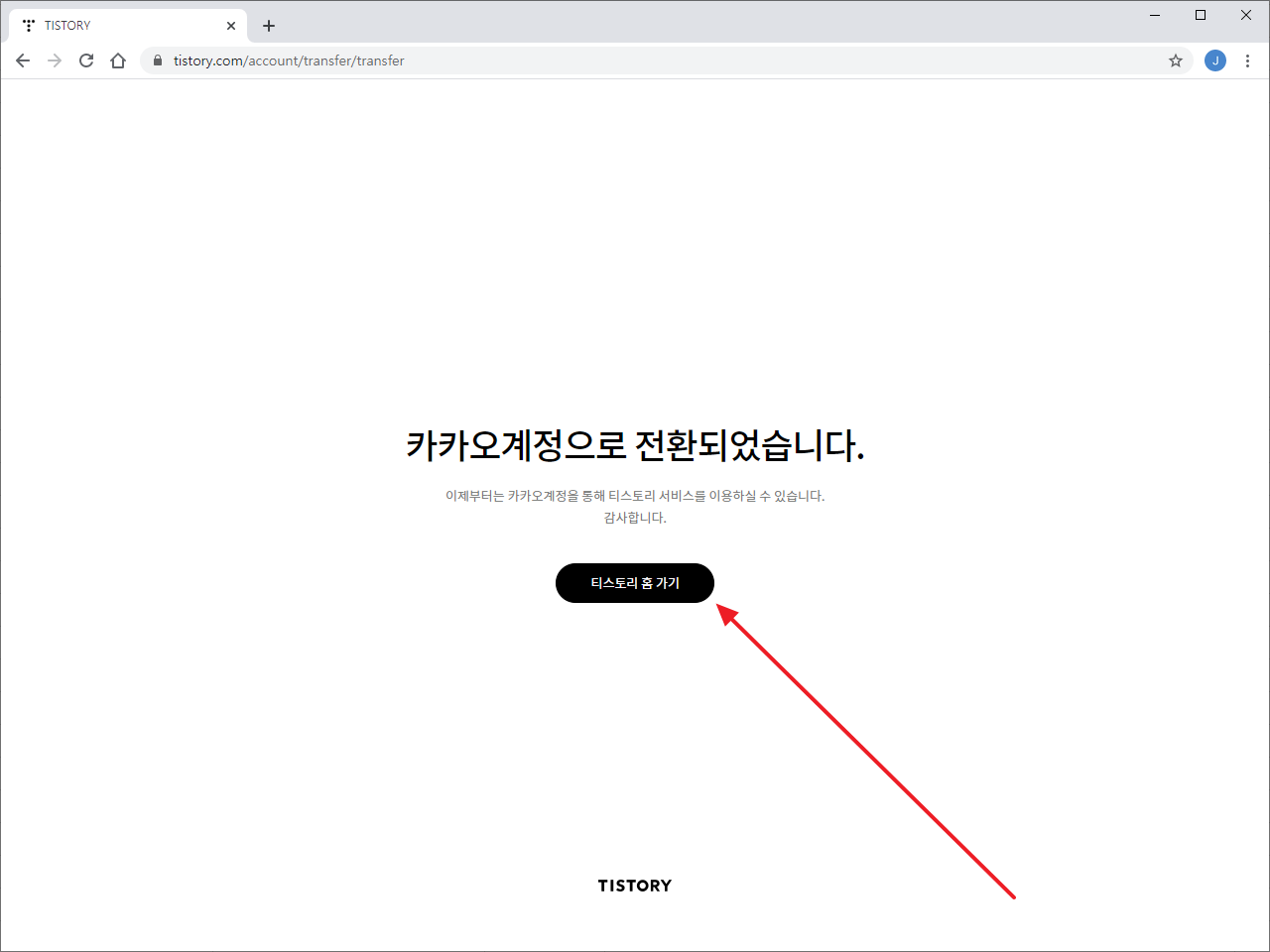View site info via padlock icon
Viewport: 1270px width, 952px height.
tap(157, 60)
